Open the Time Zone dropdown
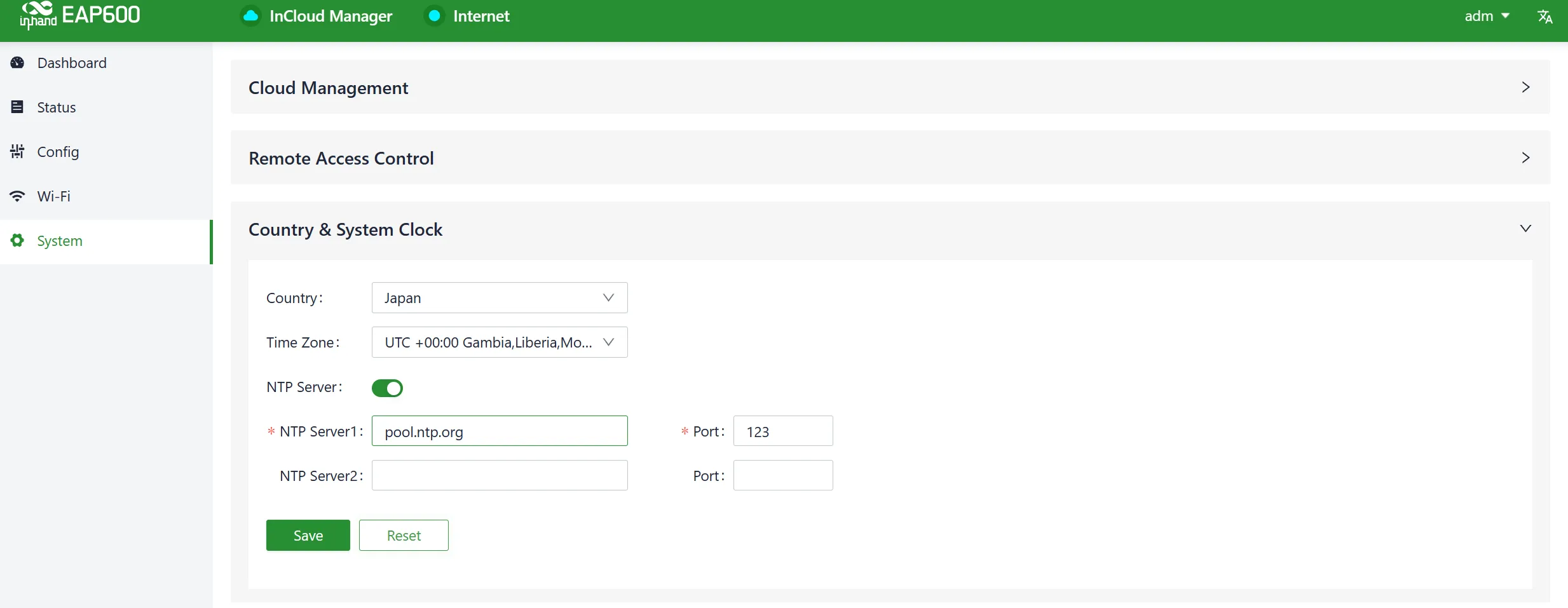This screenshot has width=1568, height=608. (x=500, y=342)
